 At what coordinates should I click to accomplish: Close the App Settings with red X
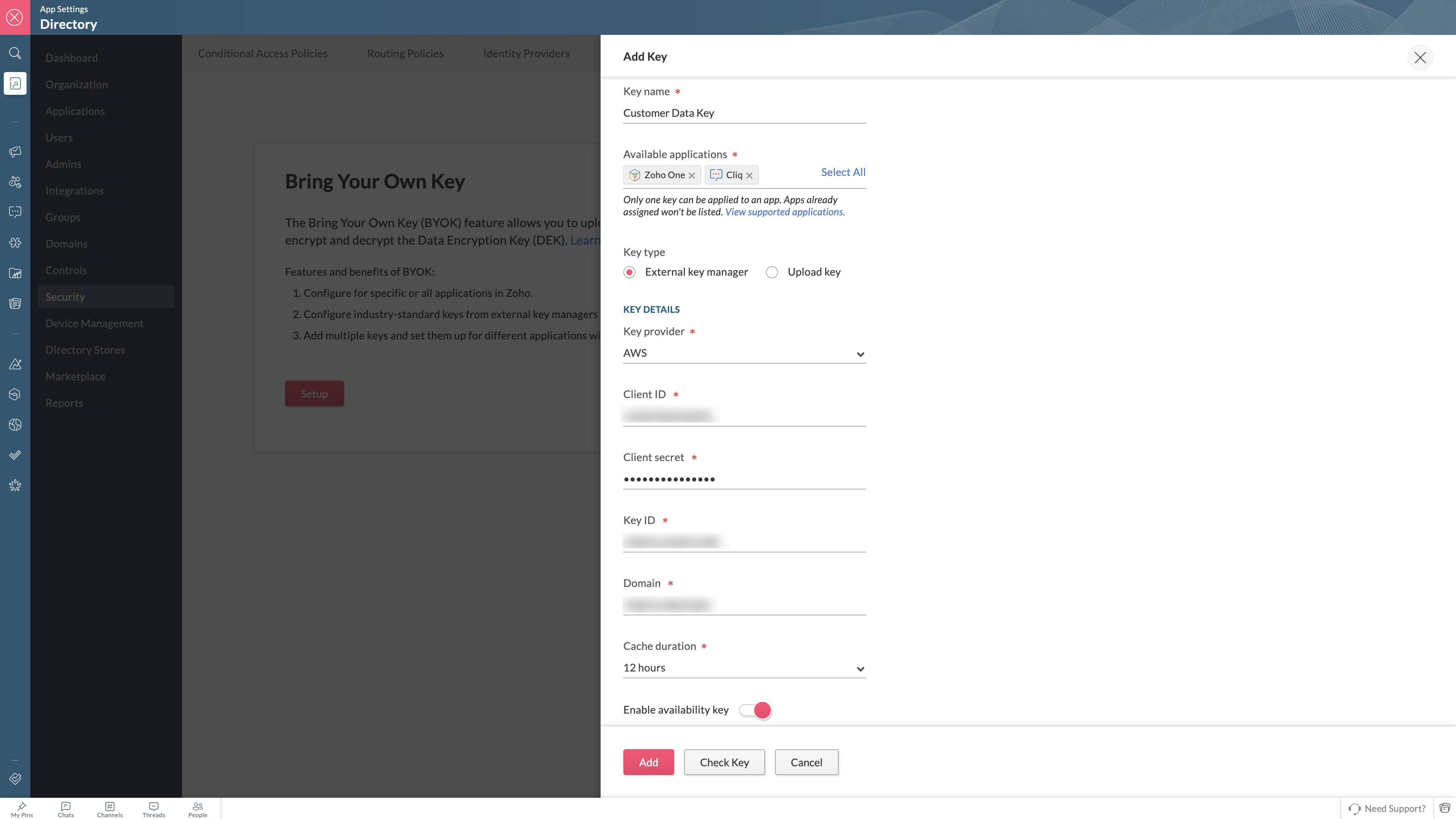(15, 17)
